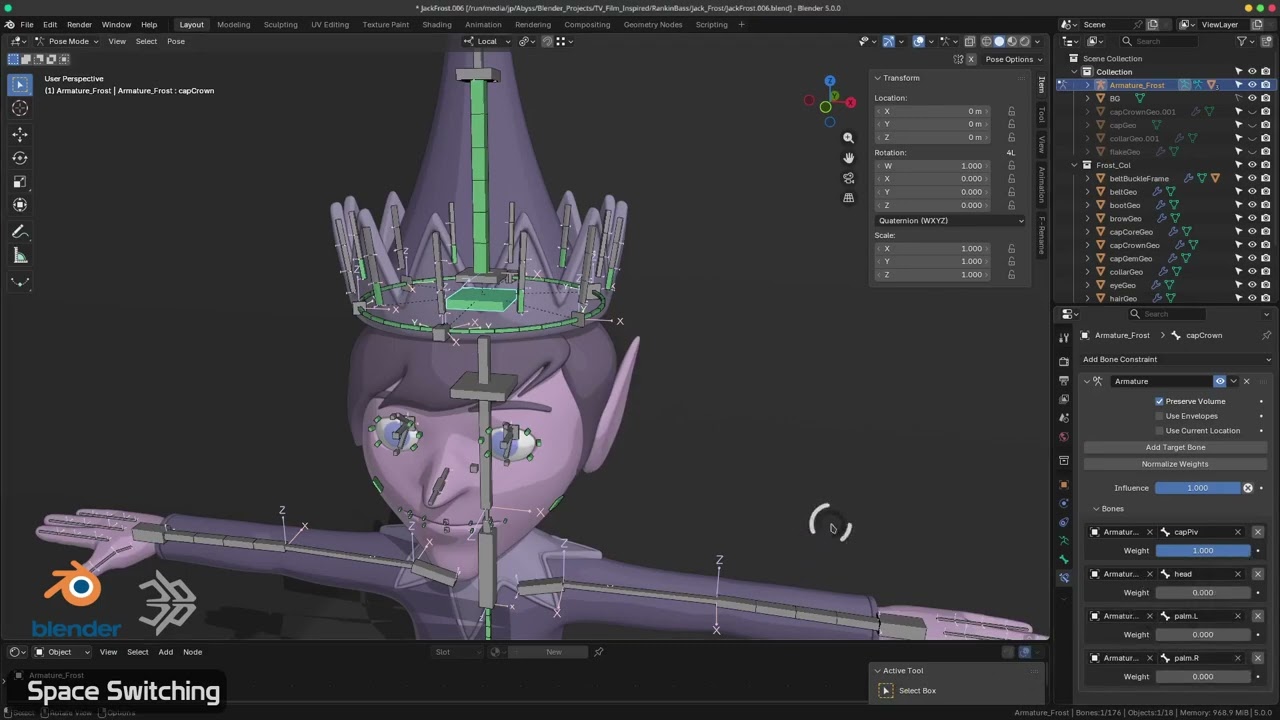
Task: Collapse the Frost_Col collection
Action: pyautogui.click(x=1074, y=165)
